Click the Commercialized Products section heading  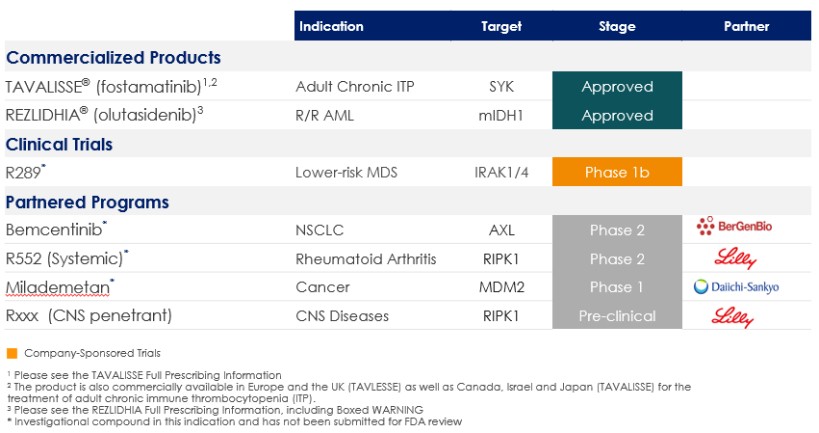click(x=113, y=57)
